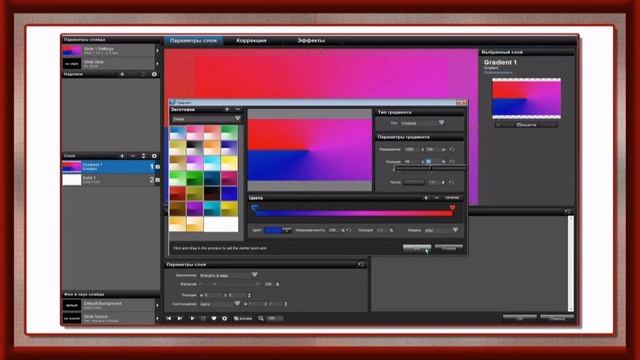Expand the Slide 1 Settings row arrow

coord(157,51)
